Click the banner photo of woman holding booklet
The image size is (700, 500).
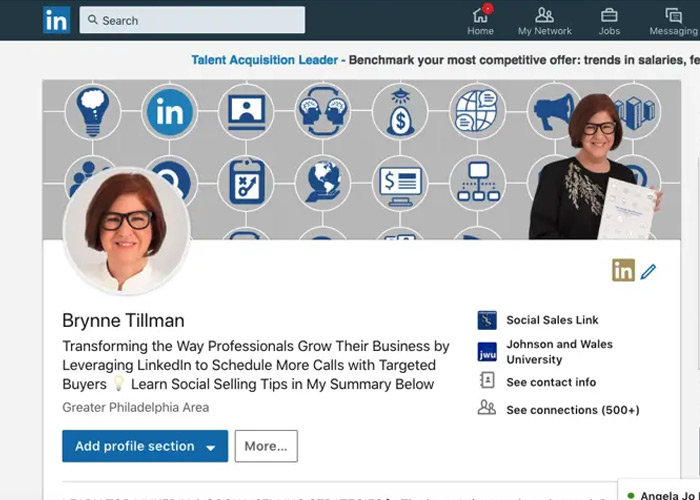(594, 167)
